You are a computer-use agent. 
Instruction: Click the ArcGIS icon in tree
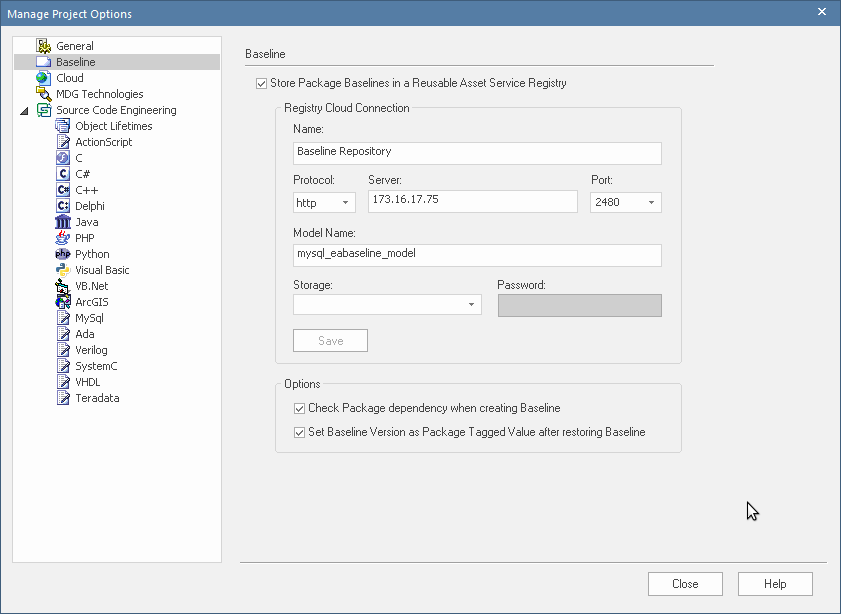point(63,302)
